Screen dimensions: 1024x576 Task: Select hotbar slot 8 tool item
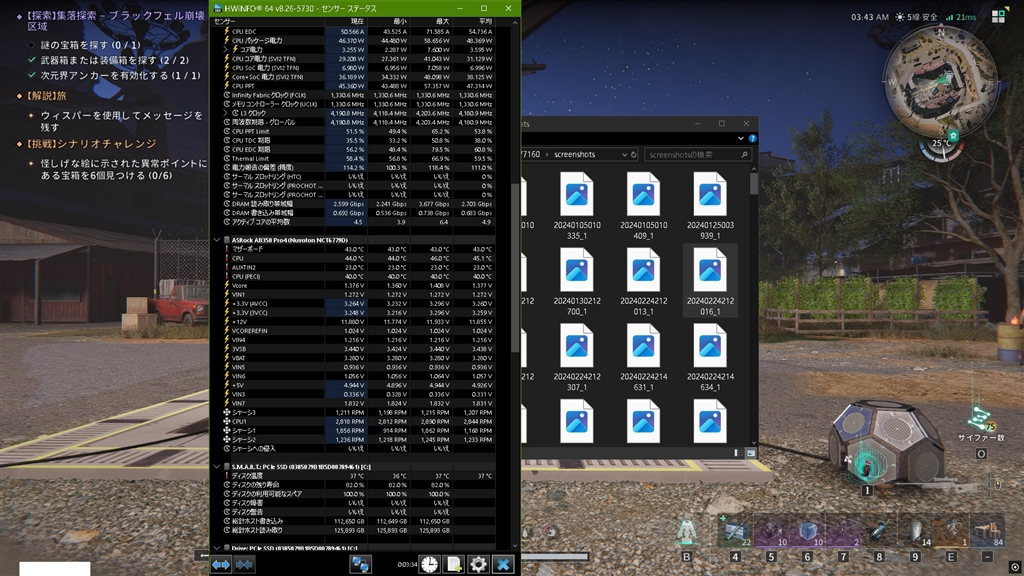(x=879, y=532)
